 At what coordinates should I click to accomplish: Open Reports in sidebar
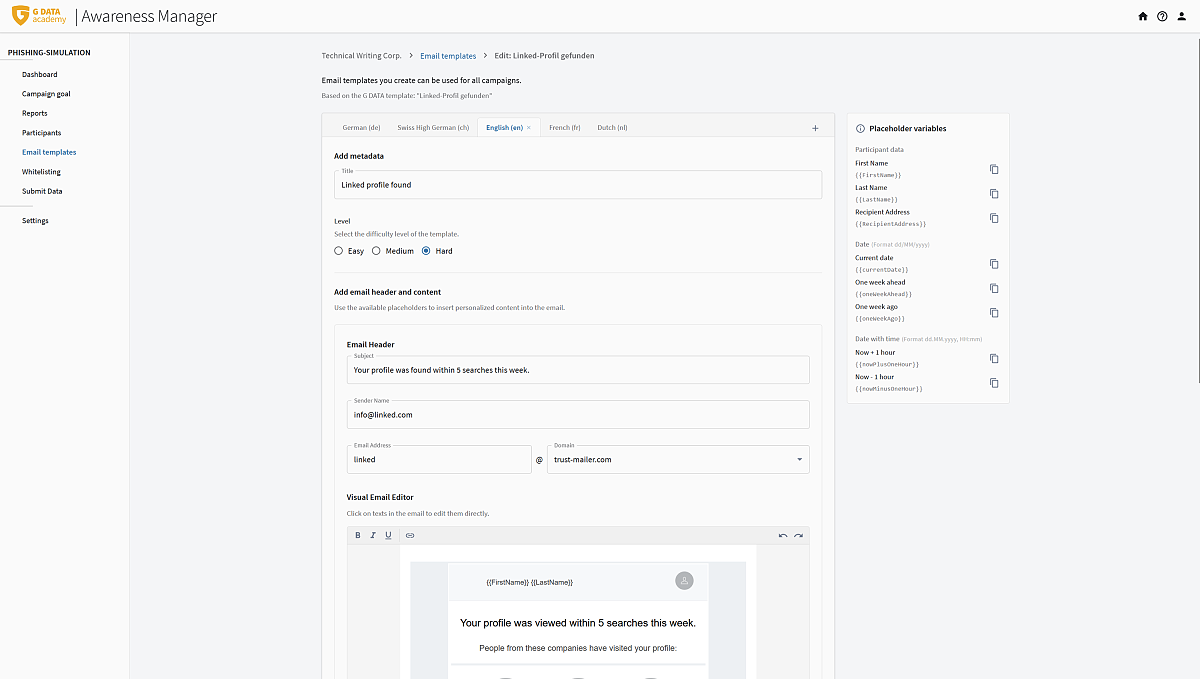[35, 113]
